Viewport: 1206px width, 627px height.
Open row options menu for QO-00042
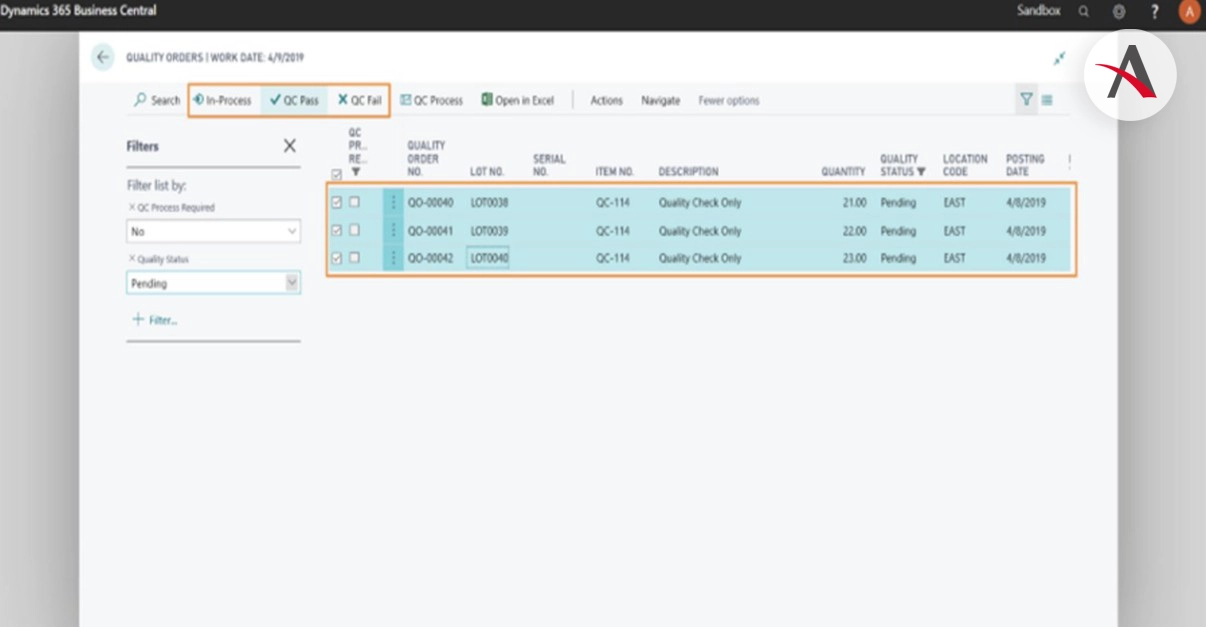393,258
